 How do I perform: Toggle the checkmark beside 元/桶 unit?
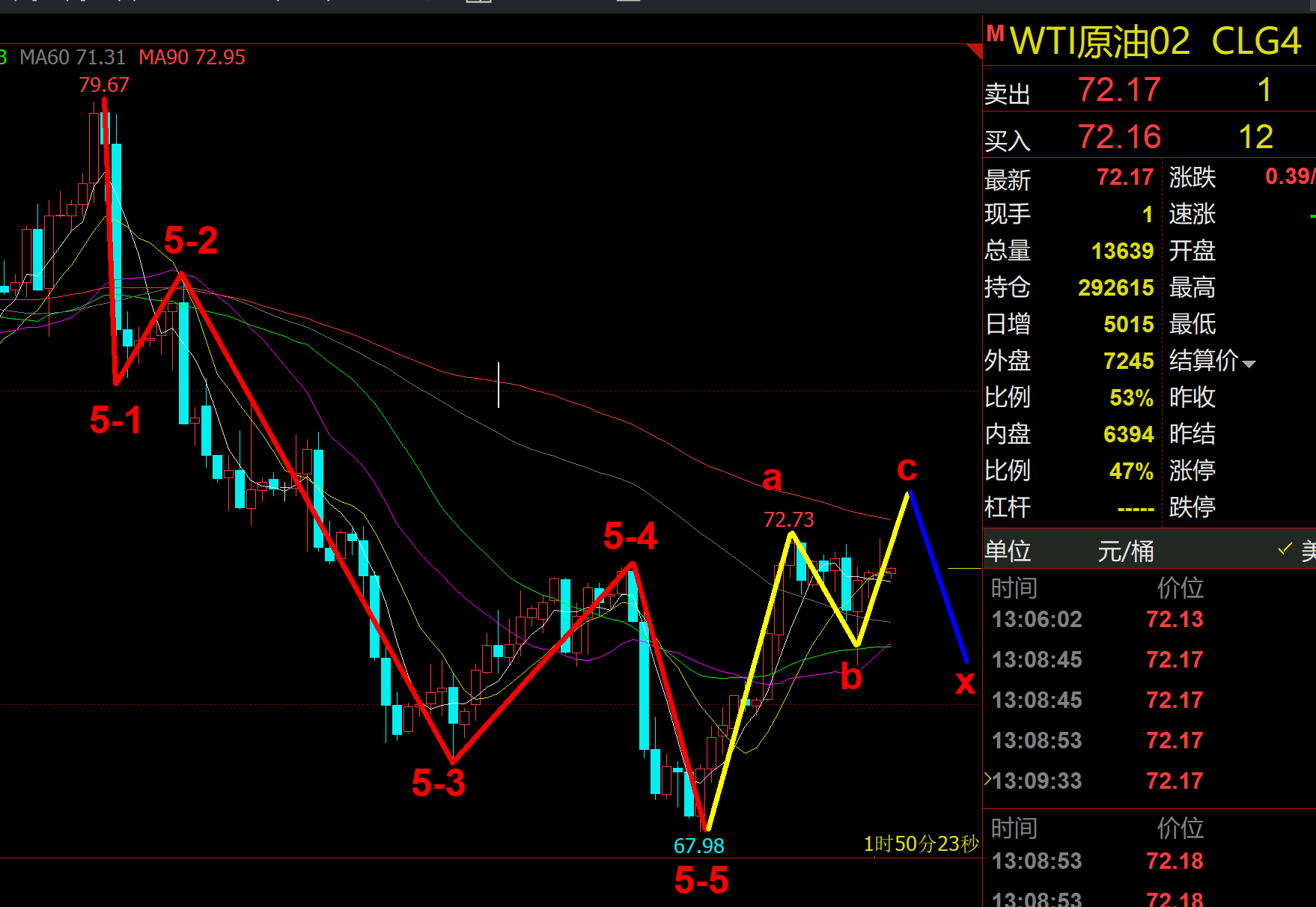click(x=1285, y=549)
